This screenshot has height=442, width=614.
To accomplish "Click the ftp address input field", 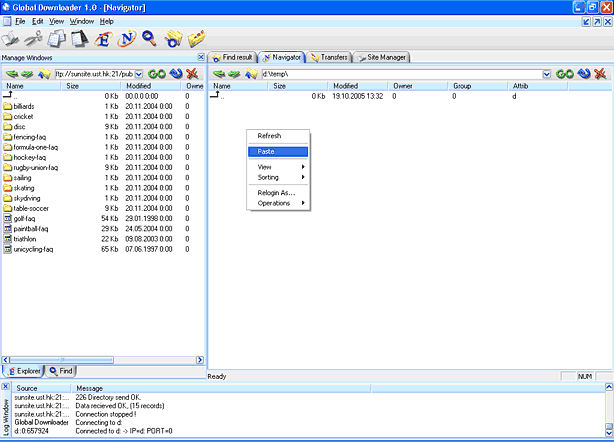I will click(x=95, y=74).
